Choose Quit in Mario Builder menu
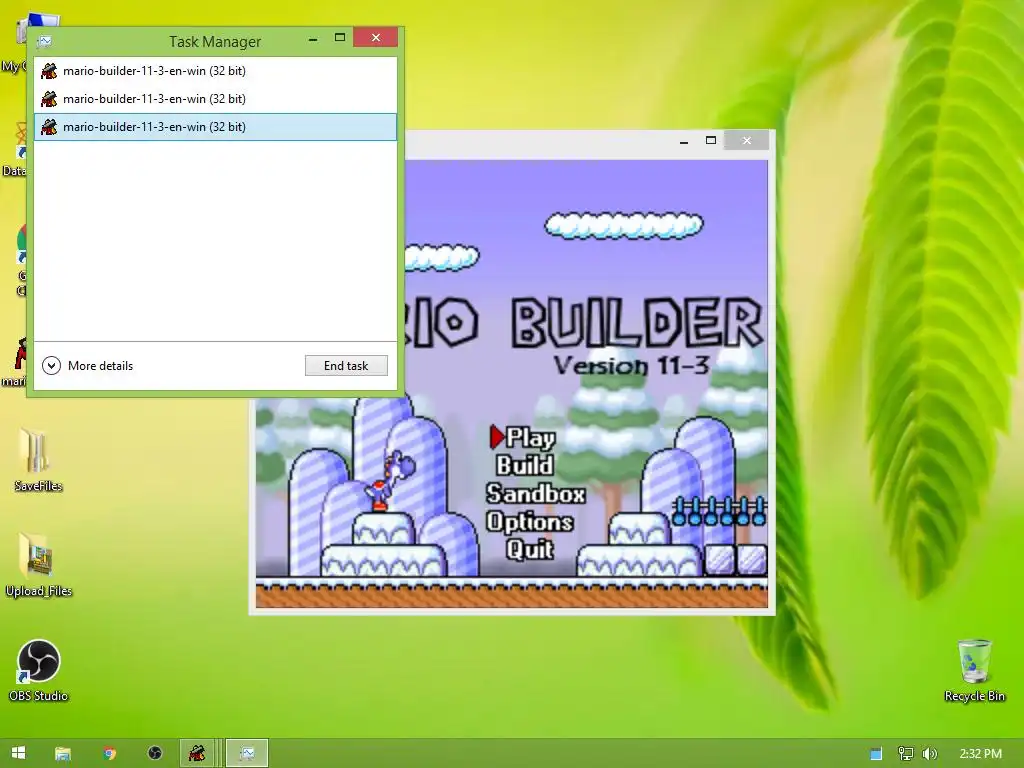Viewport: 1024px width, 768px height. click(530, 550)
